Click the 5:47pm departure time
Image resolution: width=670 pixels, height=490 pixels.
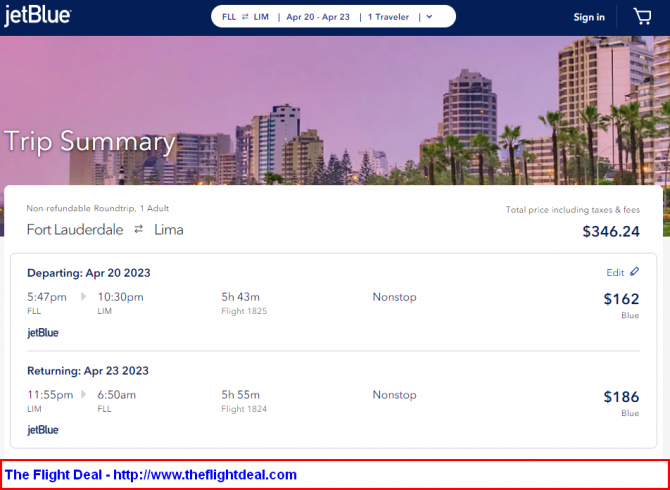pyautogui.click(x=47, y=297)
